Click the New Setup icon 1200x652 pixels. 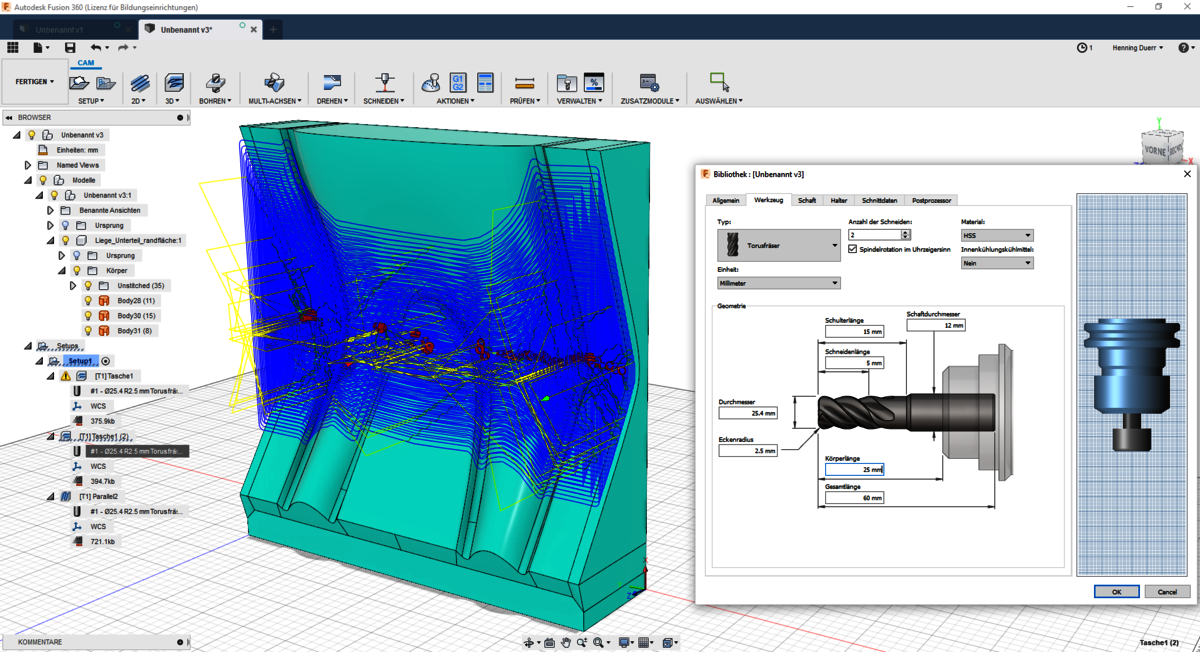point(80,83)
